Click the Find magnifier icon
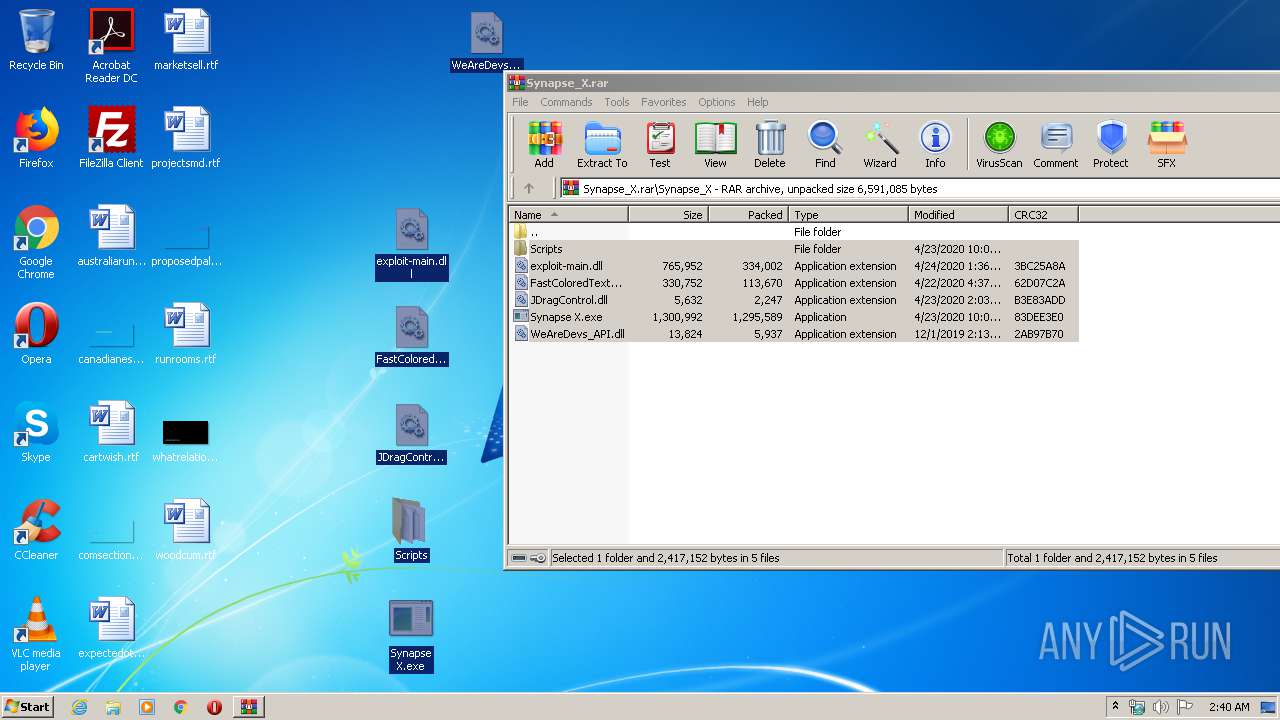This screenshot has width=1280, height=720. (825, 145)
